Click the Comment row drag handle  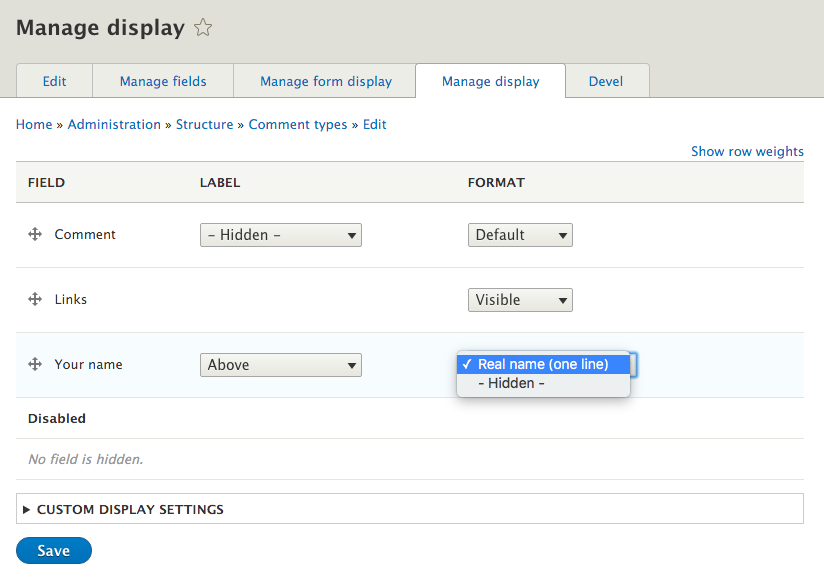point(35,234)
